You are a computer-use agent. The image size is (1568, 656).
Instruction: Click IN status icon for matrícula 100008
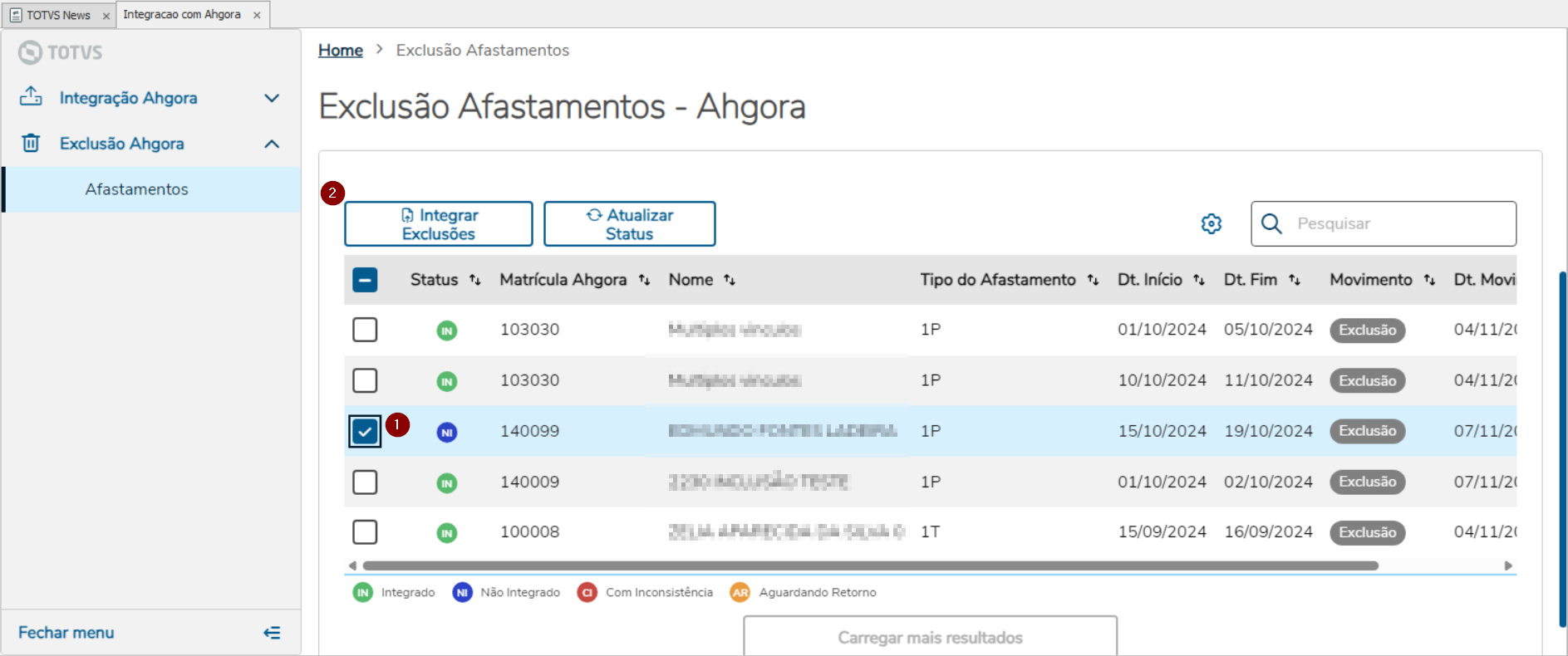click(x=447, y=533)
